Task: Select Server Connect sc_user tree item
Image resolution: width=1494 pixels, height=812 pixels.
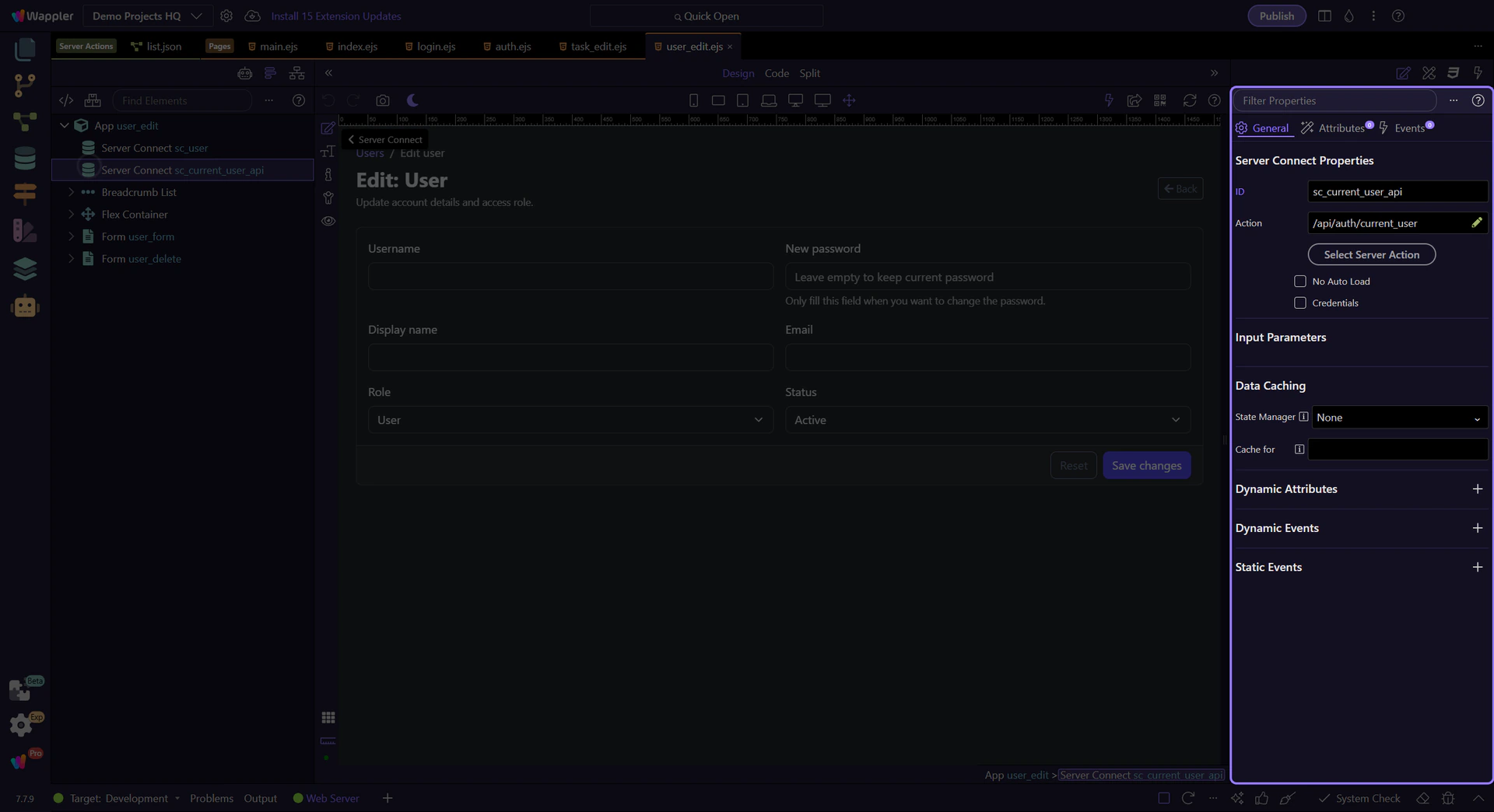Action: pyautogui.click(x=154, y=148)
